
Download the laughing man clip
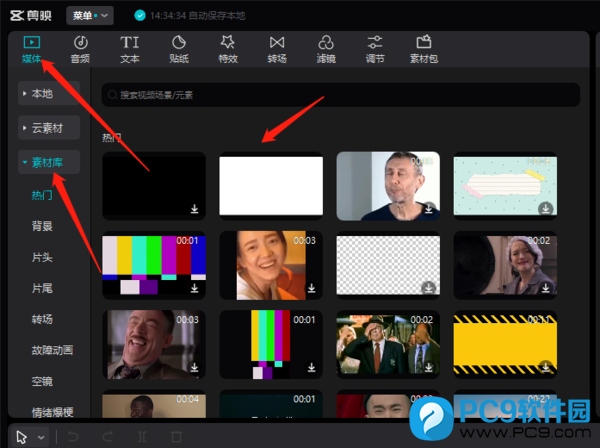pyautogui.click(x=194, y=367)
